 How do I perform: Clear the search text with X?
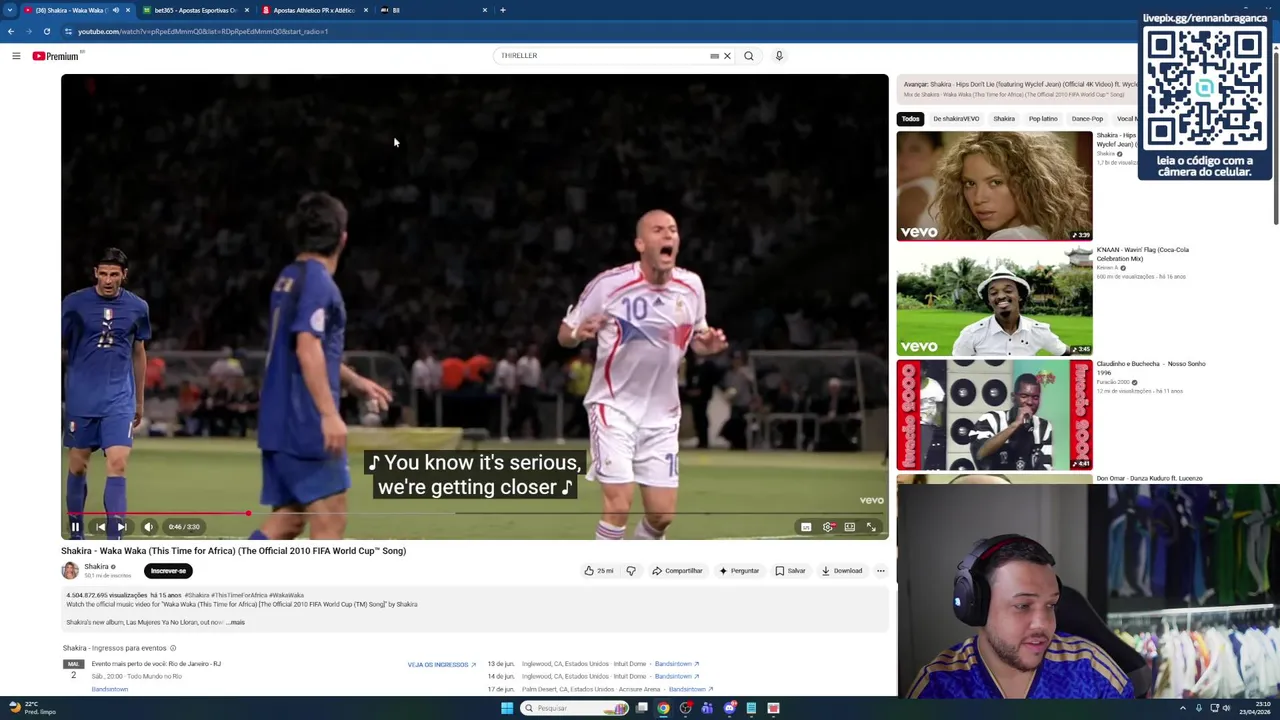pyautogui.click(x=727, y=56)
